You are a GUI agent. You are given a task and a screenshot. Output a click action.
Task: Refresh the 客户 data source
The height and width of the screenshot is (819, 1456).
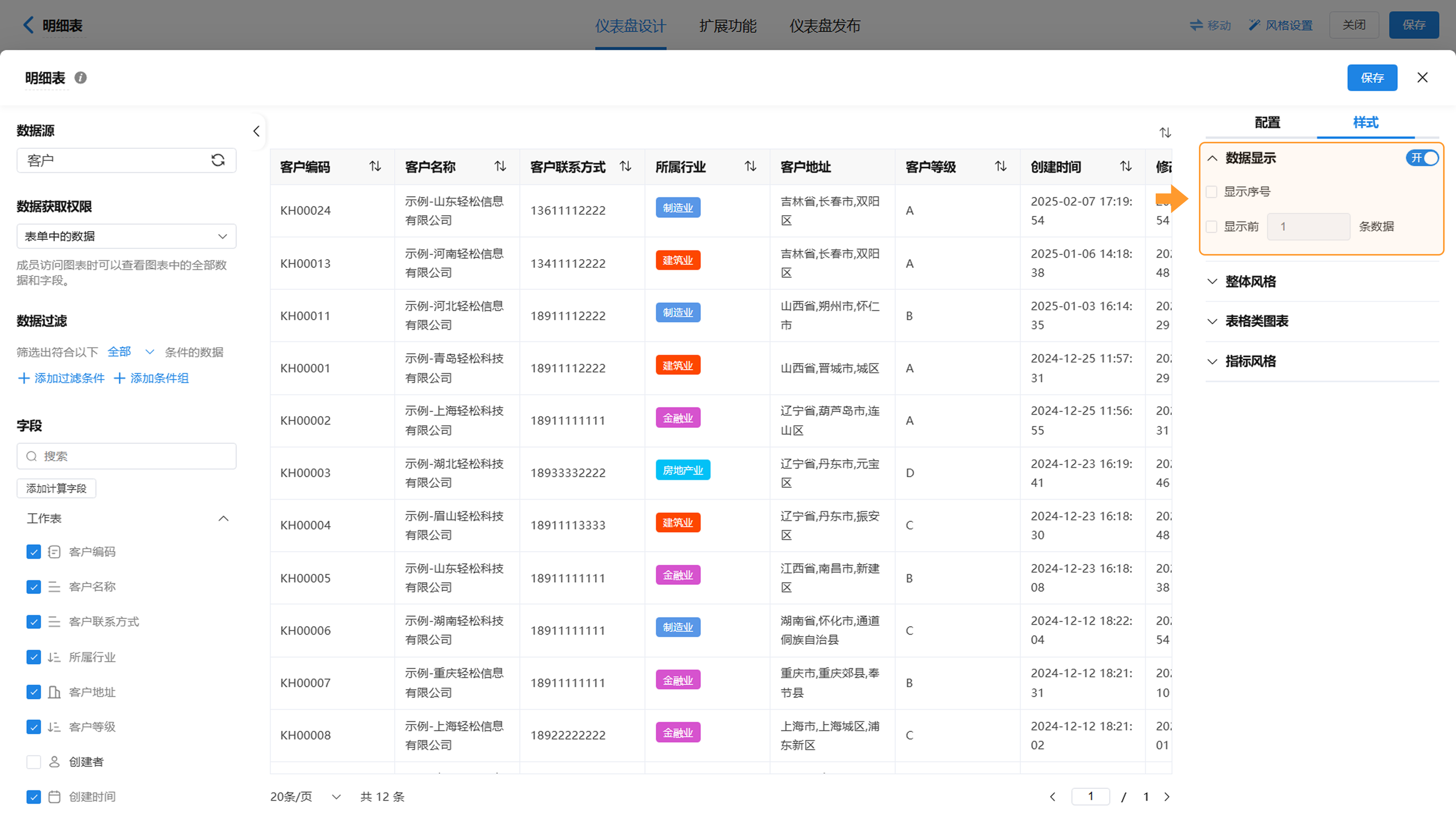218,160
